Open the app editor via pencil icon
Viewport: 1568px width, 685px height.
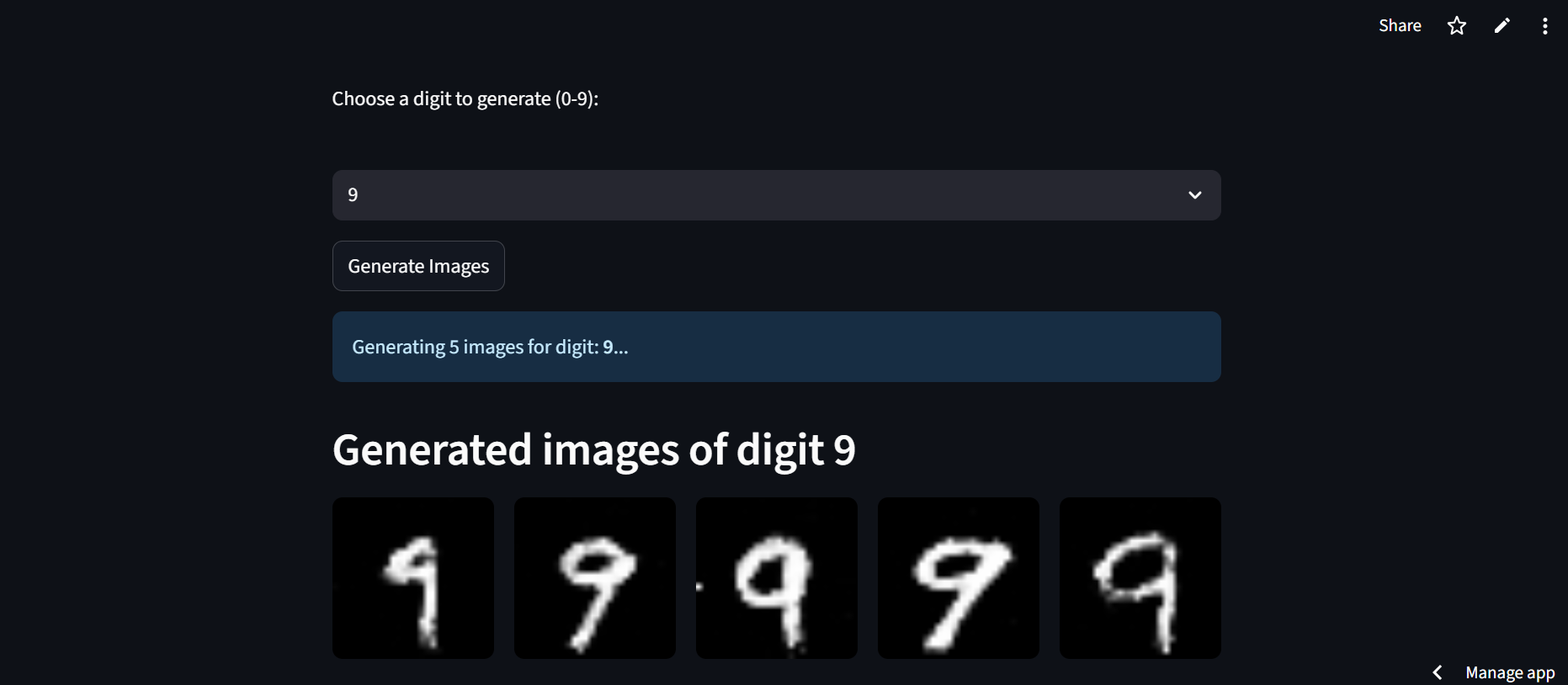pyautogui.click(x=1502, y=26)
